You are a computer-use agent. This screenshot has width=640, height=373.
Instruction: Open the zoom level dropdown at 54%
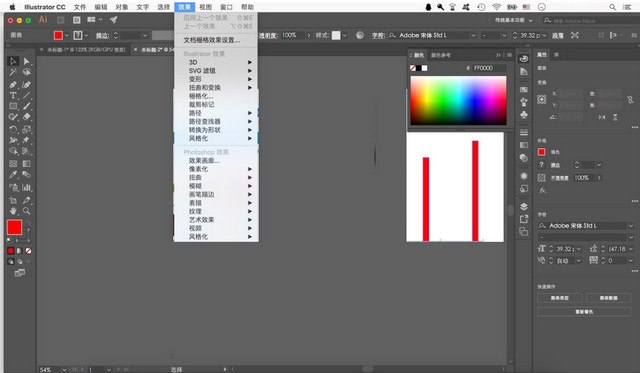64,370
